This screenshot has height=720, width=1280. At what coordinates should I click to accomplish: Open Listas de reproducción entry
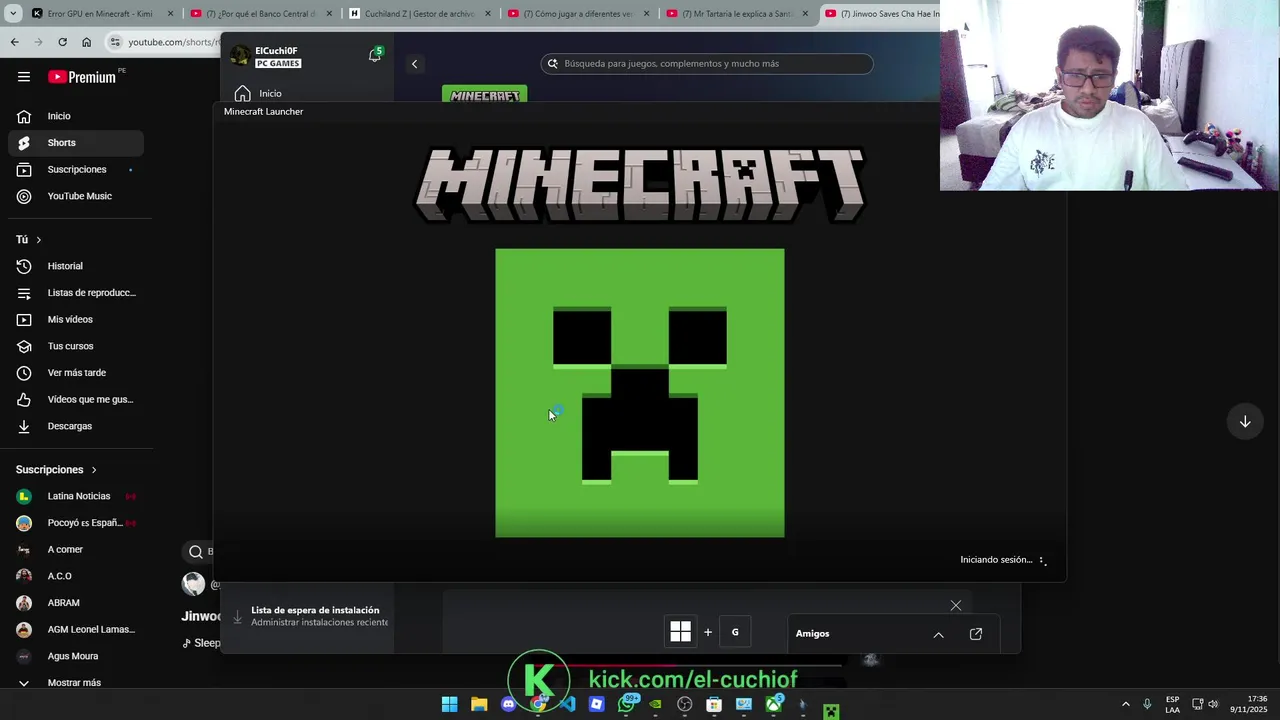click(76, 293)
